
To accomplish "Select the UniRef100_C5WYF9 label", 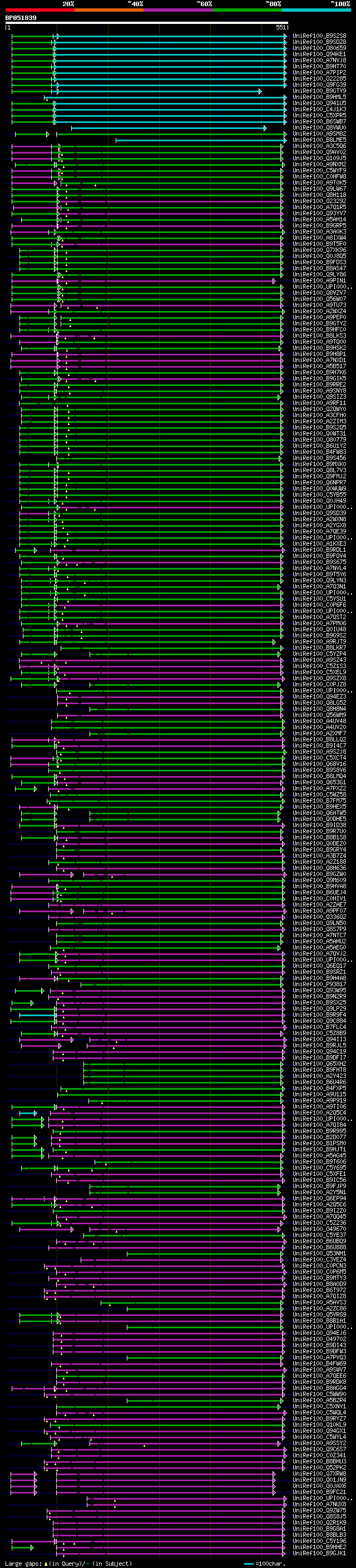I will coord(319,170).
